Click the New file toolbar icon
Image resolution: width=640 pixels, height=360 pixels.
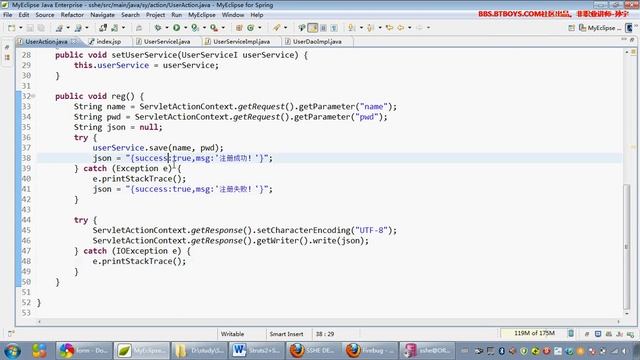tap(11, 28)
